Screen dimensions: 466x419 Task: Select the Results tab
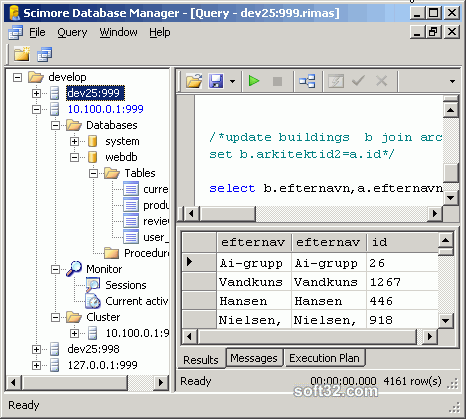(201, 359)
